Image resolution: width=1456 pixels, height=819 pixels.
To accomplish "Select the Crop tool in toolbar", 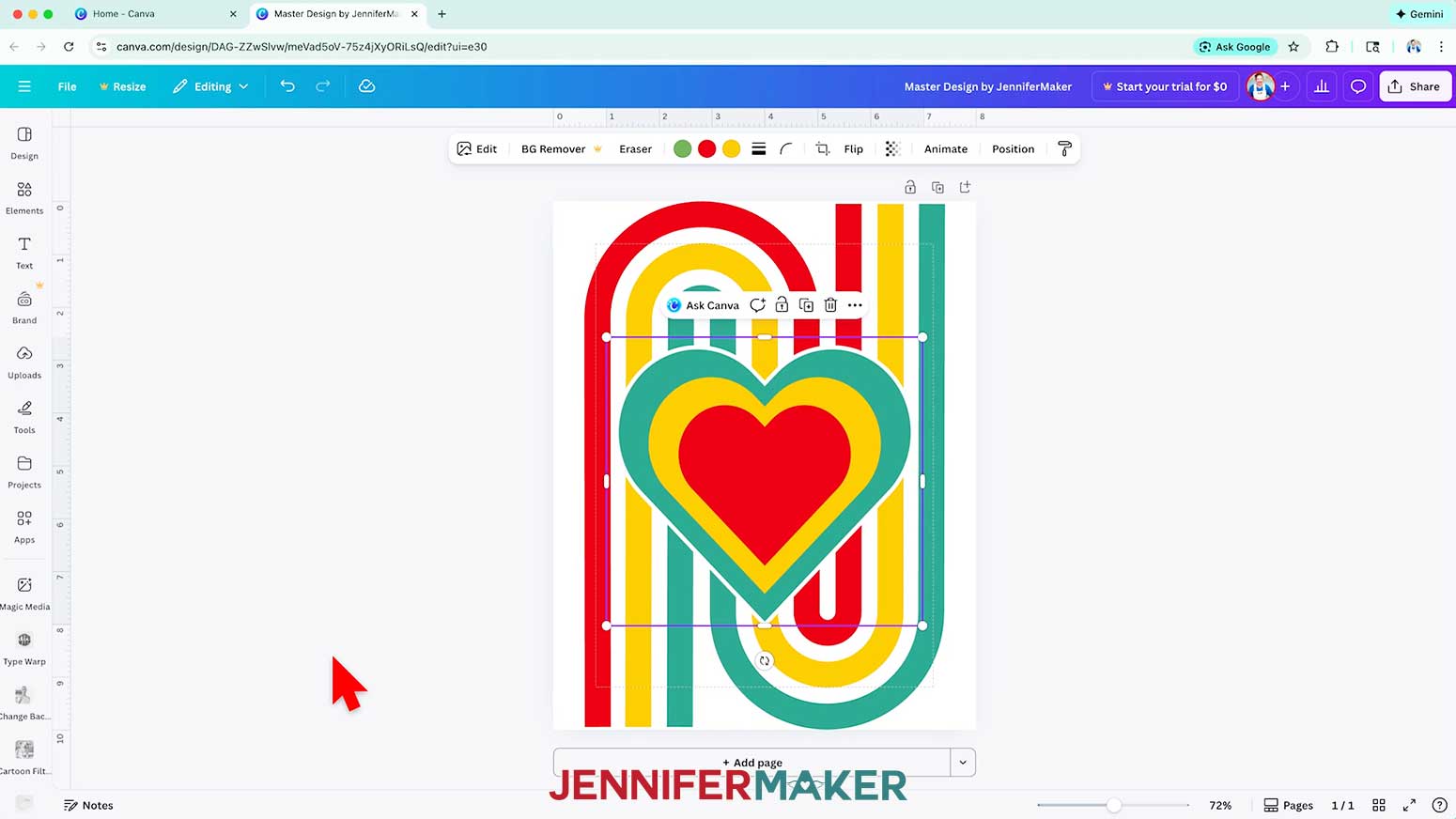I will [x=823, y=148].
